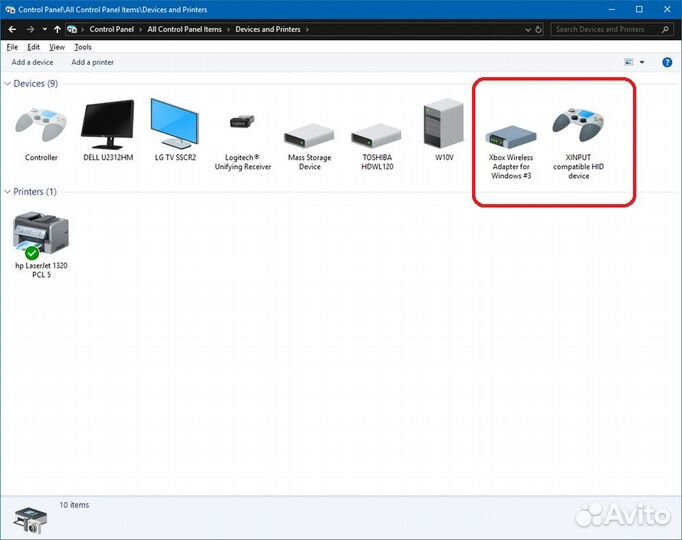Open the view options dropdown arrow
The height and width of the screenshot is (540, 682).
coord(642,62)
